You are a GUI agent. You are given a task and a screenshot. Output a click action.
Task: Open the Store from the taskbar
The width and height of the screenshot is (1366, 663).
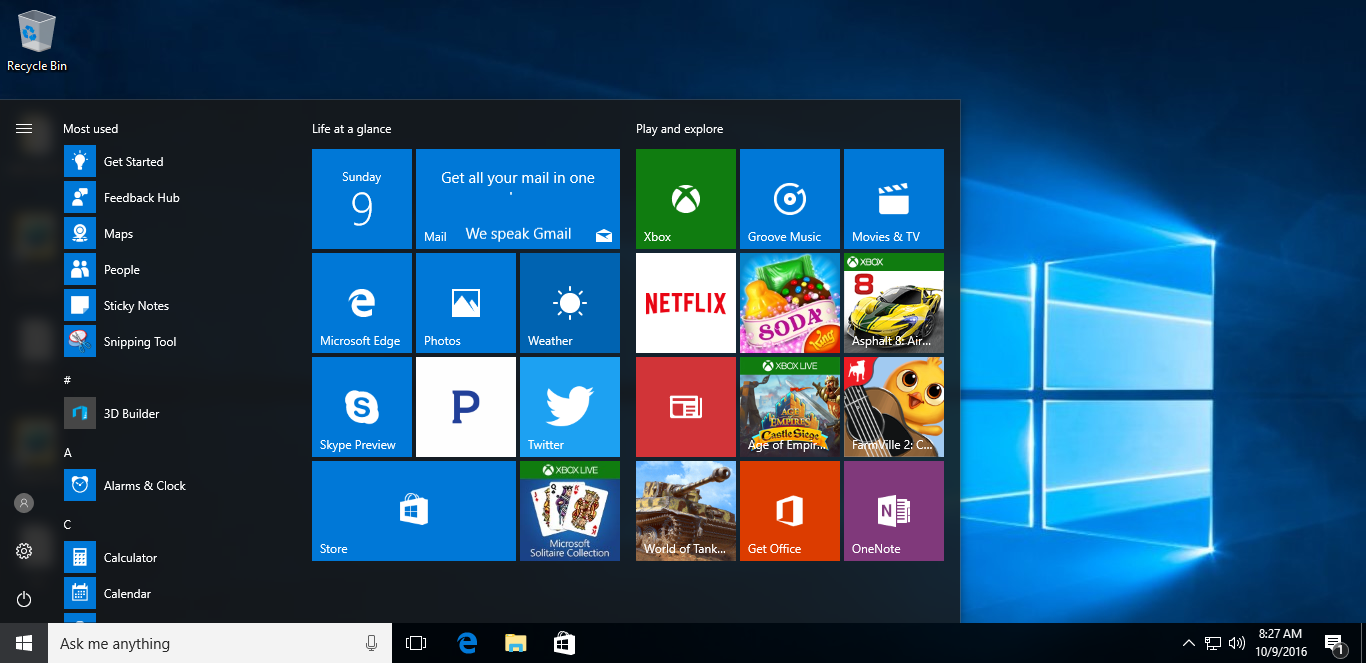click(564, 643)
